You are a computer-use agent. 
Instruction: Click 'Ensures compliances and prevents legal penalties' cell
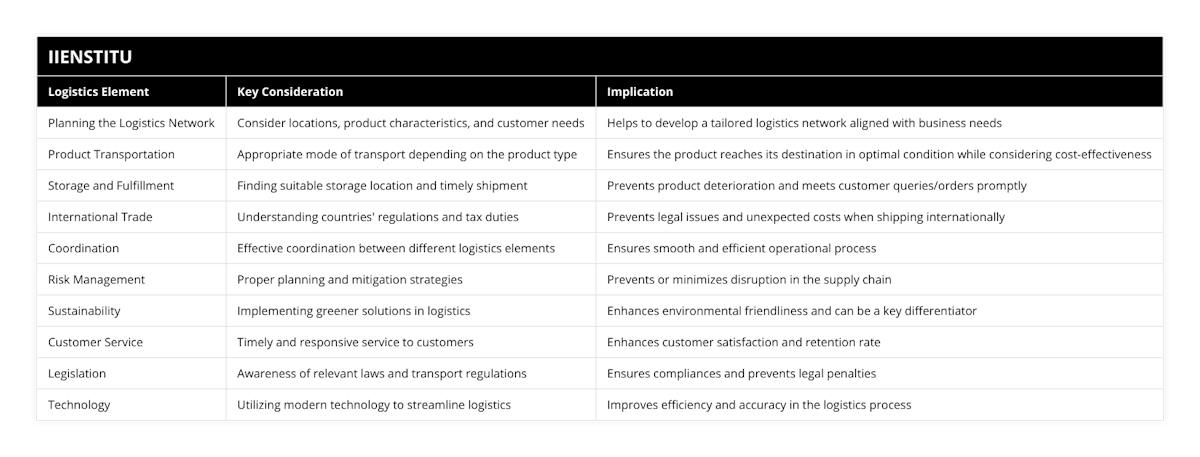point(741,373)
